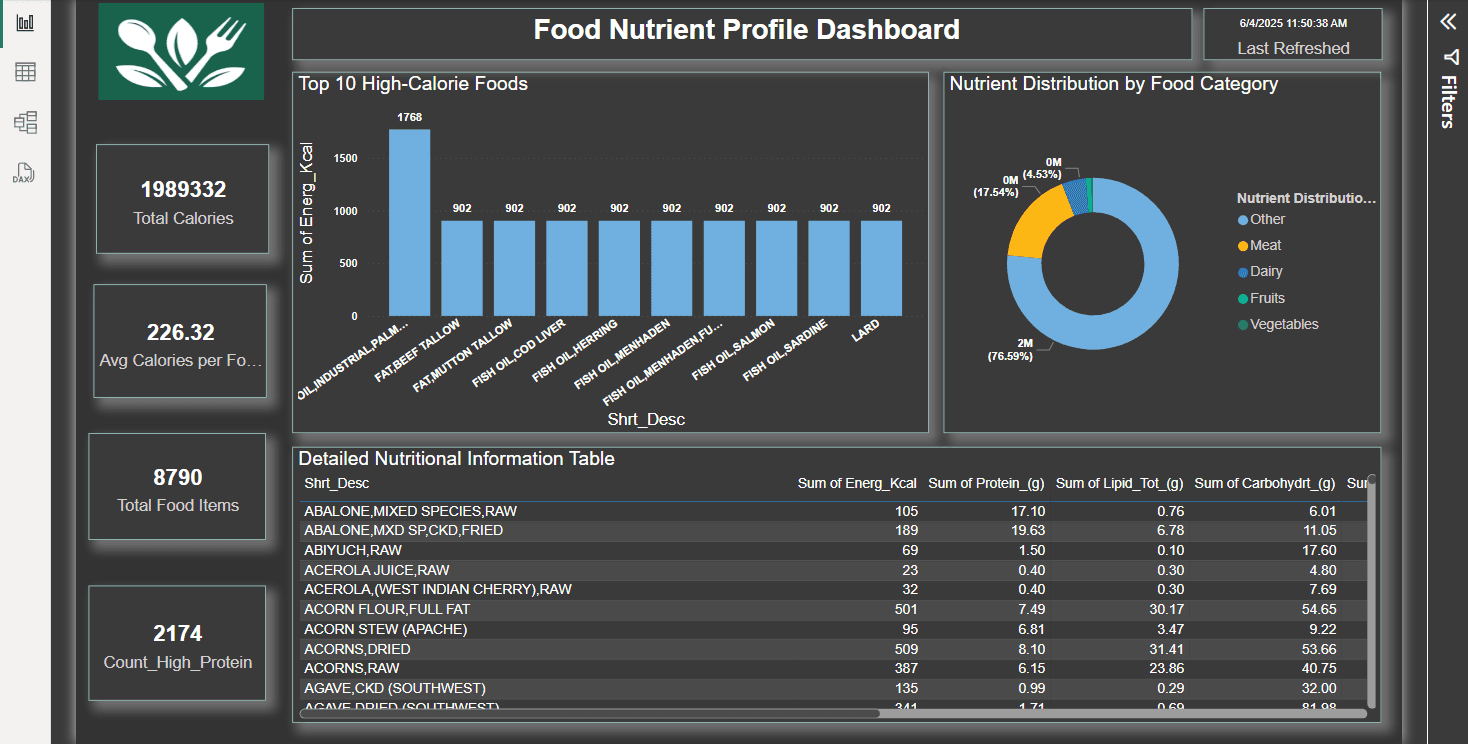The width and height of the screenshot is (1468, 744).
Task: Expand the Filters pane with the double chevron
Action: pyautogui.click(x=1447, y=19)
